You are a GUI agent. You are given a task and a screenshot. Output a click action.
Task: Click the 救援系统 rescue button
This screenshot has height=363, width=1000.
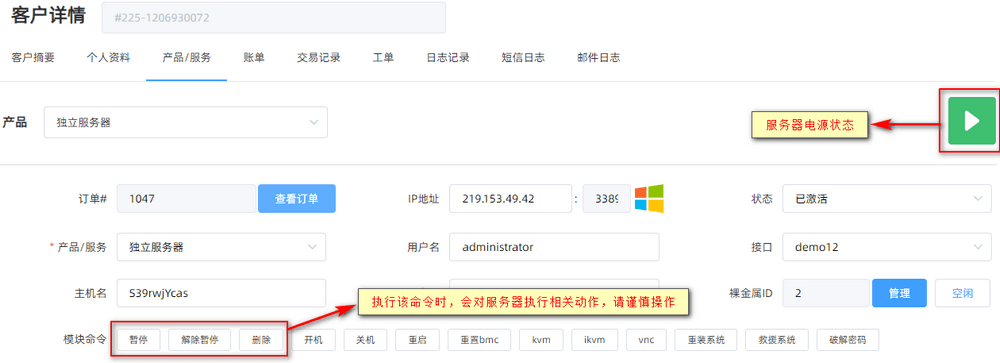pyautogui.click(x=776, y=340)
